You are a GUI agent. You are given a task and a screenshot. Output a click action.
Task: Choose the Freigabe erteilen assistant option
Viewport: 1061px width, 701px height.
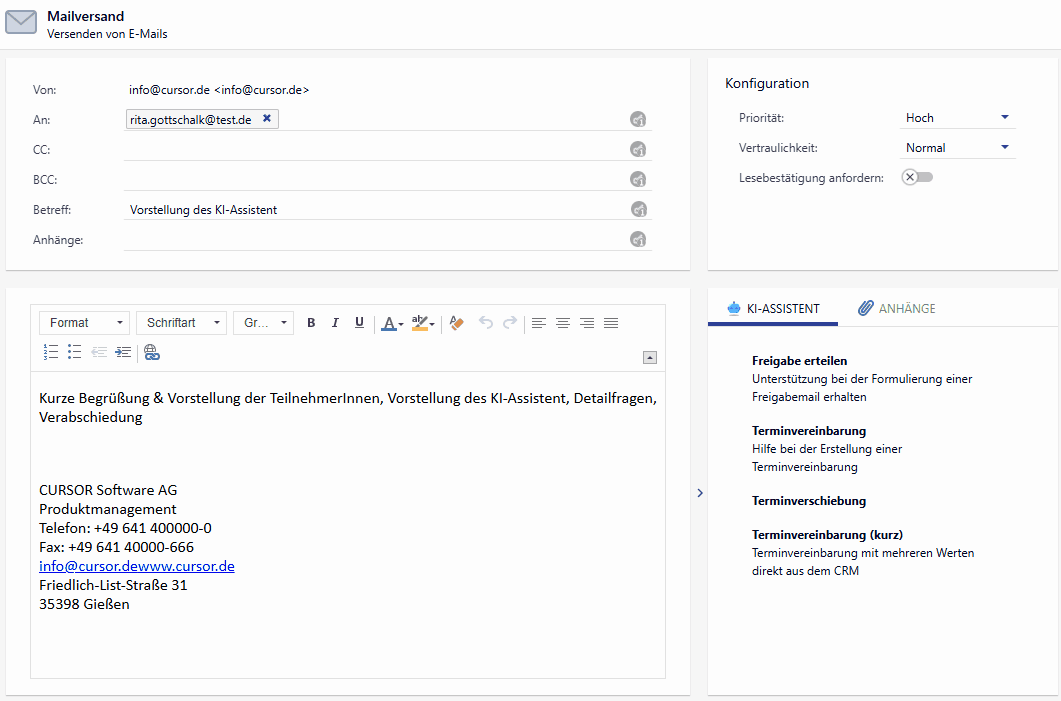click(806, 361)
